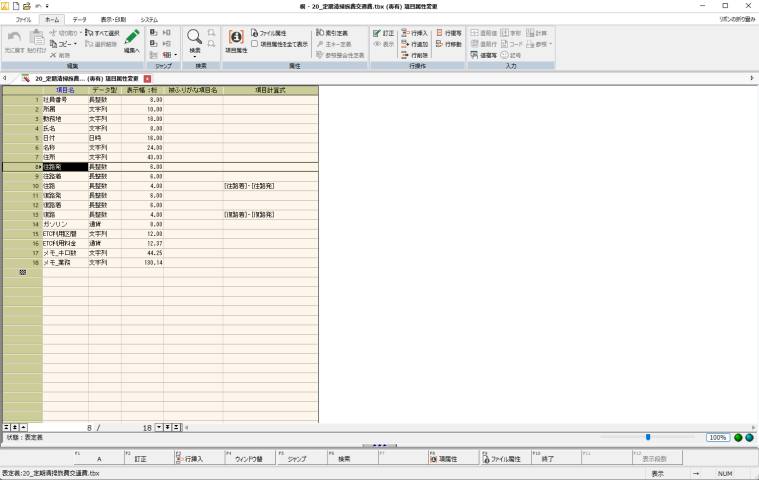Image resolution: width=759 pixels, height=480 pixels.
Task: Click the F3 行挿入 function key button
Action: [199, 457]
